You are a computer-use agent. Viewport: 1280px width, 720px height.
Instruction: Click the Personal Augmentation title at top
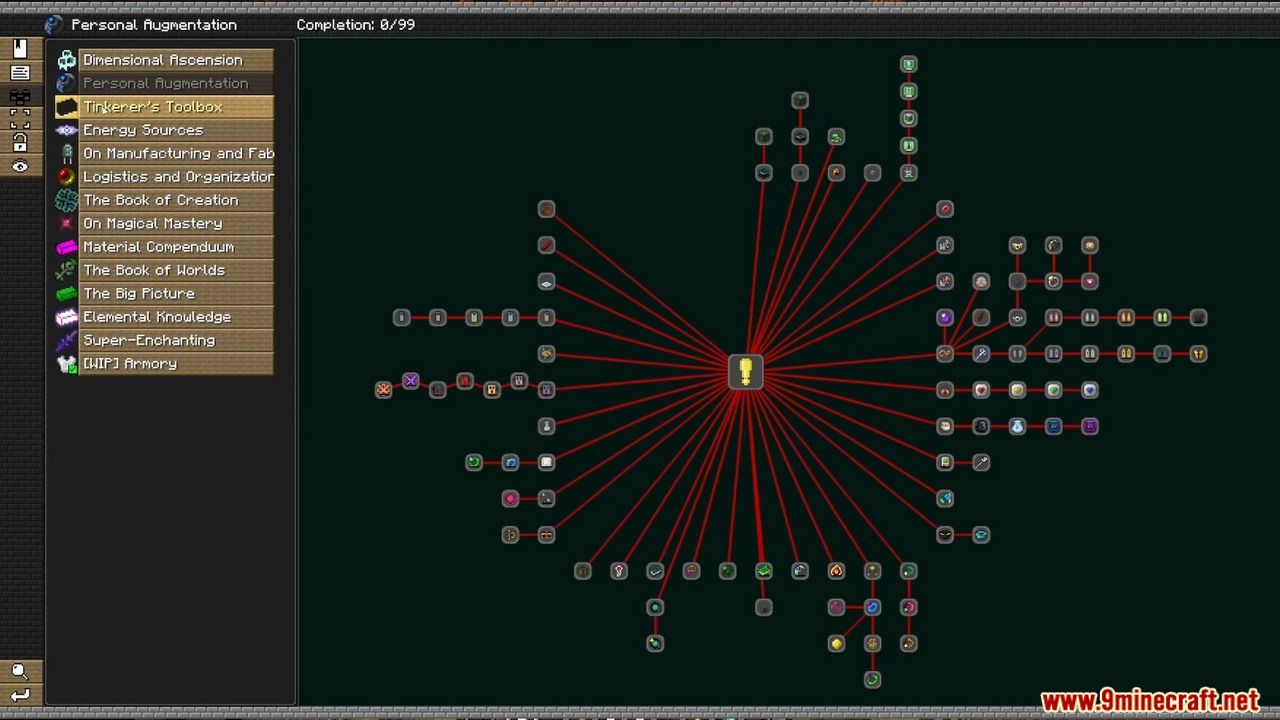[154, 25]
